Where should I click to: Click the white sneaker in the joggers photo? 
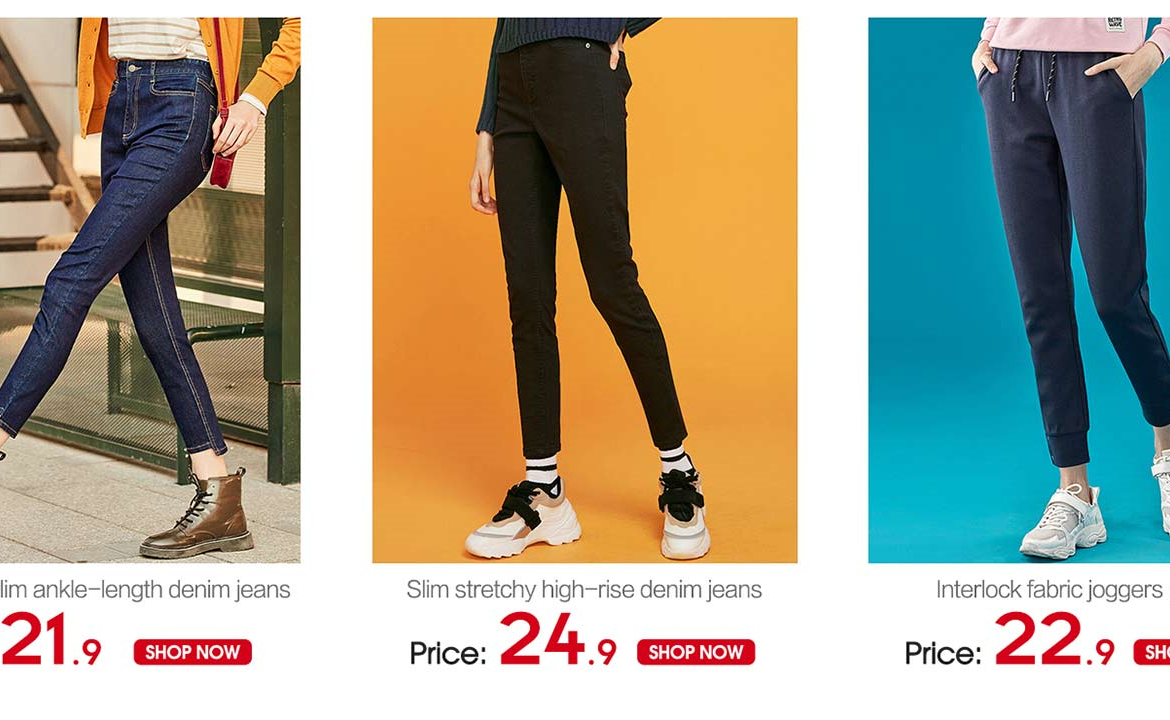tap(1063, 521)
